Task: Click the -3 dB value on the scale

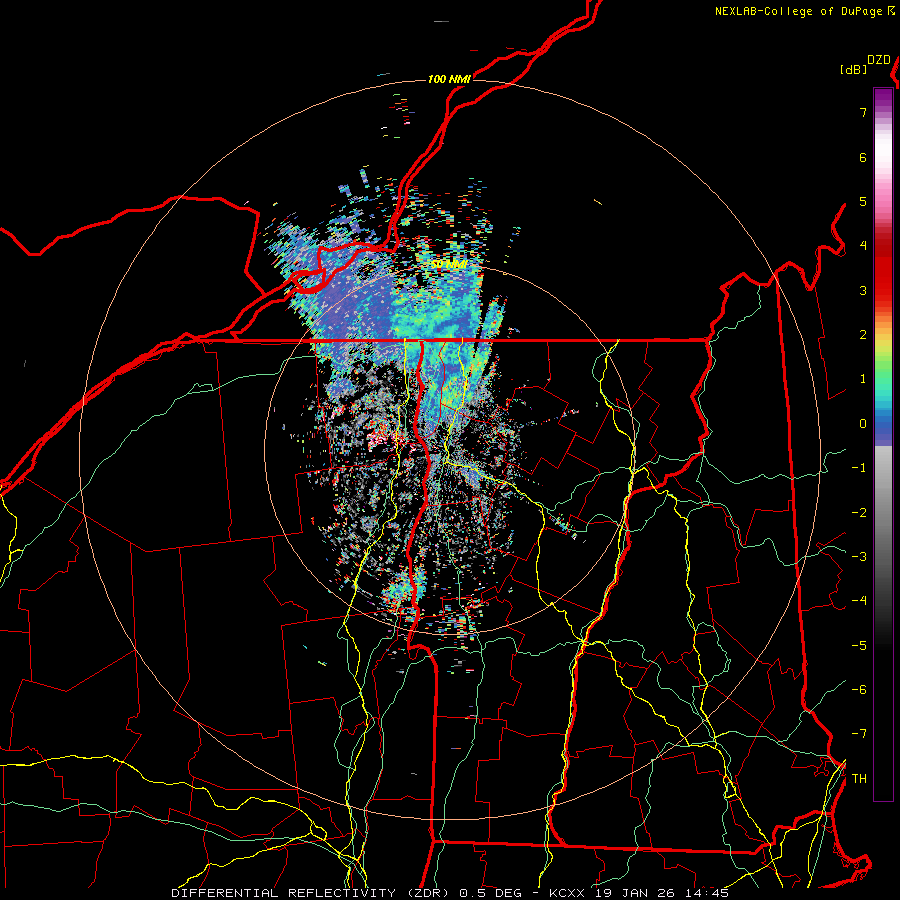Action: pos(859,557)
